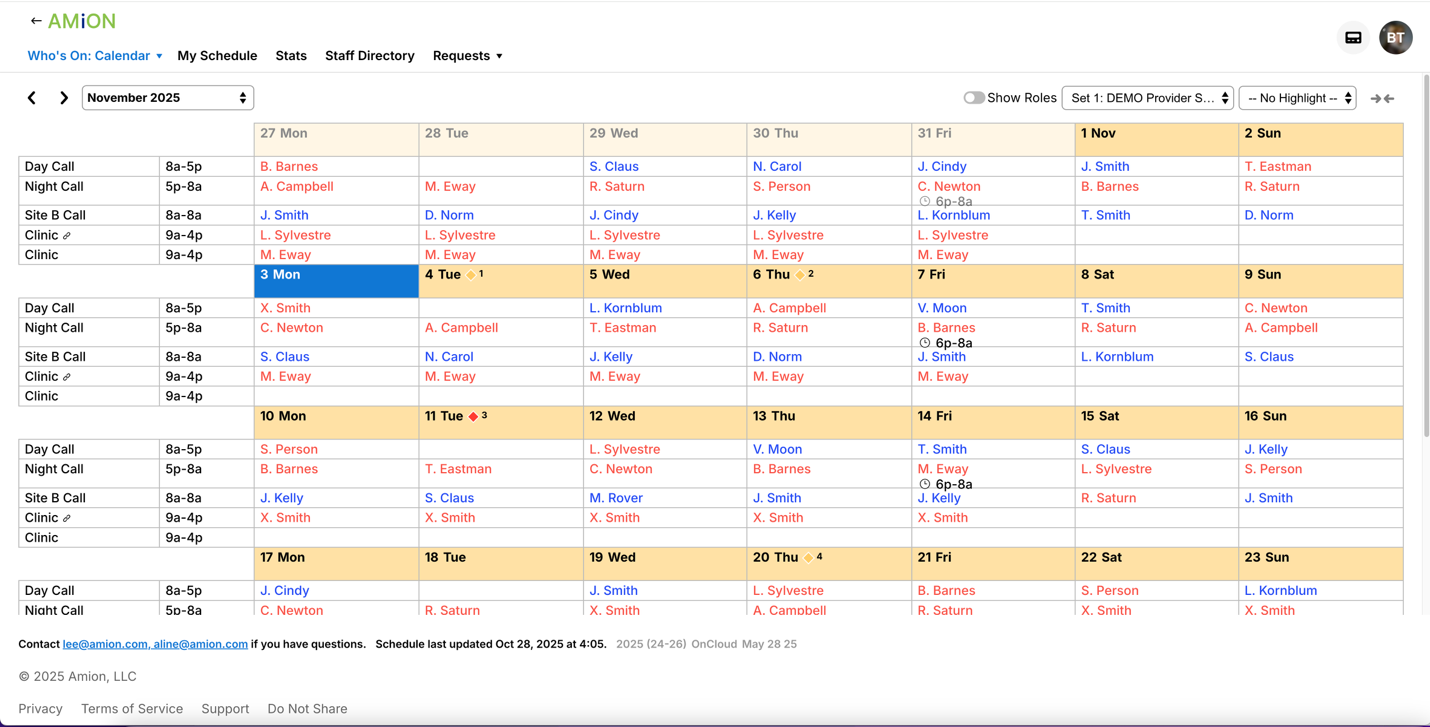Click the red diamond note on 11 Tue
This screenshot has width=1430, height=727.
[473, 416]
